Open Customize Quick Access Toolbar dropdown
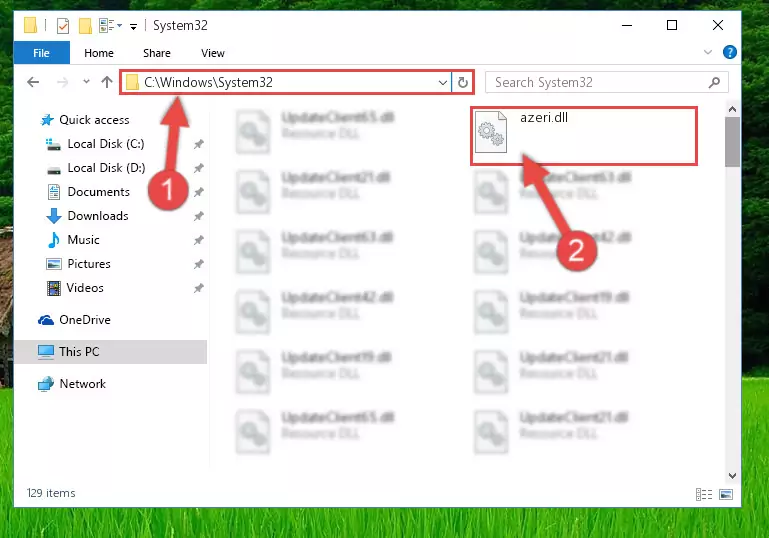Viewport: 769px width, 538px height. pyautogui.click(x=133, y=26)
